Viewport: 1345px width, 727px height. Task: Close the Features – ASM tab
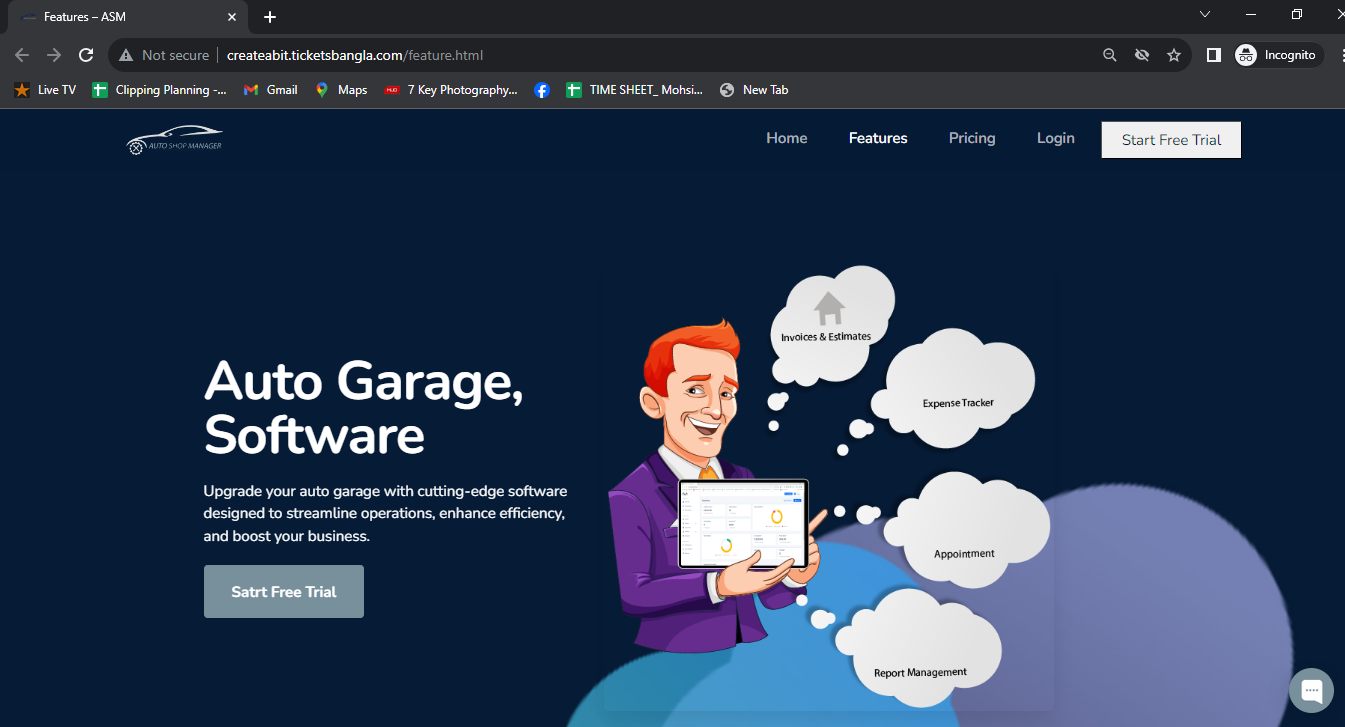pos(231,17)
